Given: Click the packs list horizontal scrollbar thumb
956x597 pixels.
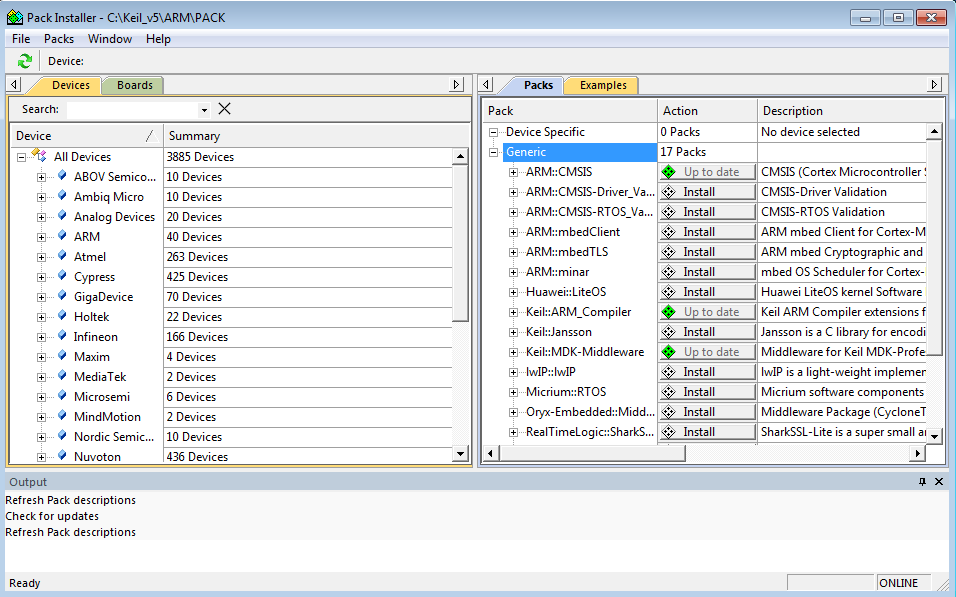Looking at the screenshot, I should 593,453.
